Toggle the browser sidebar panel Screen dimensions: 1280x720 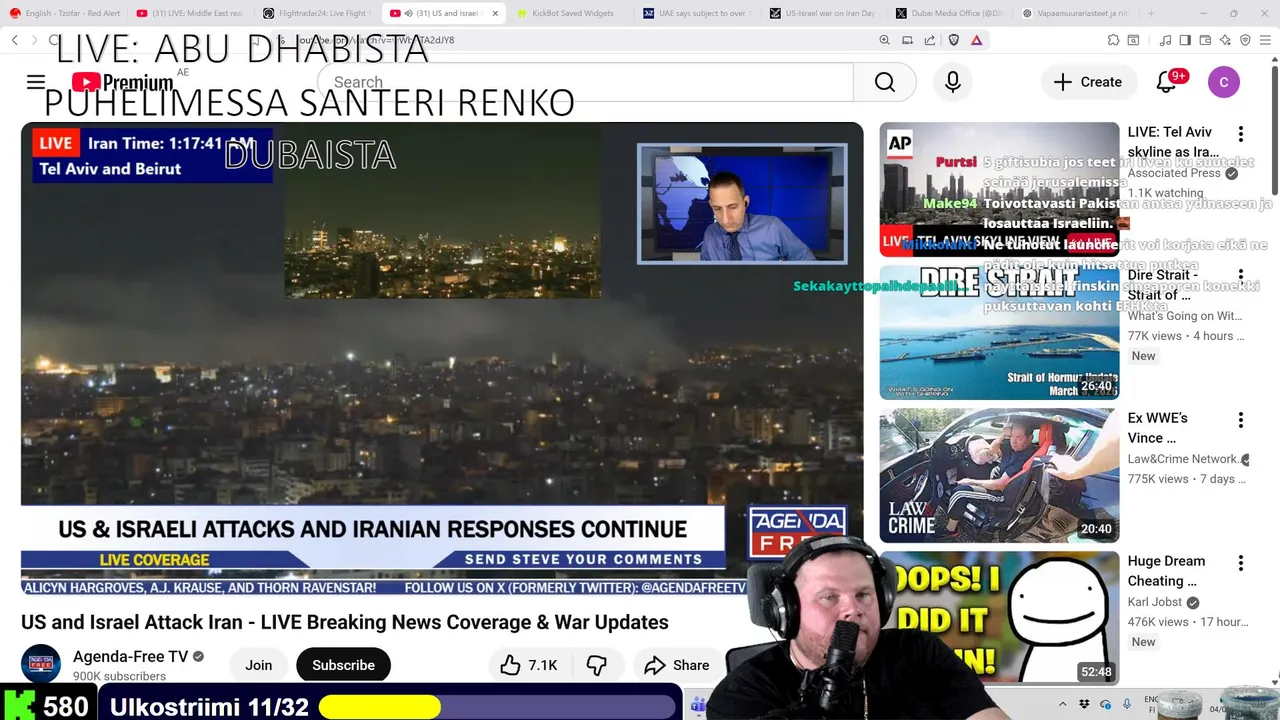click(x=1185, y=40)
